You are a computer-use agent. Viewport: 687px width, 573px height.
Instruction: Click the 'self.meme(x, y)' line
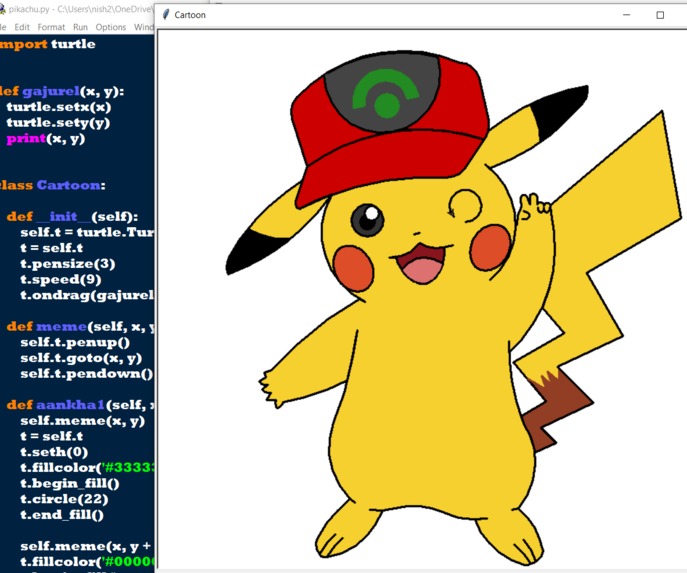tap(82, 421)
